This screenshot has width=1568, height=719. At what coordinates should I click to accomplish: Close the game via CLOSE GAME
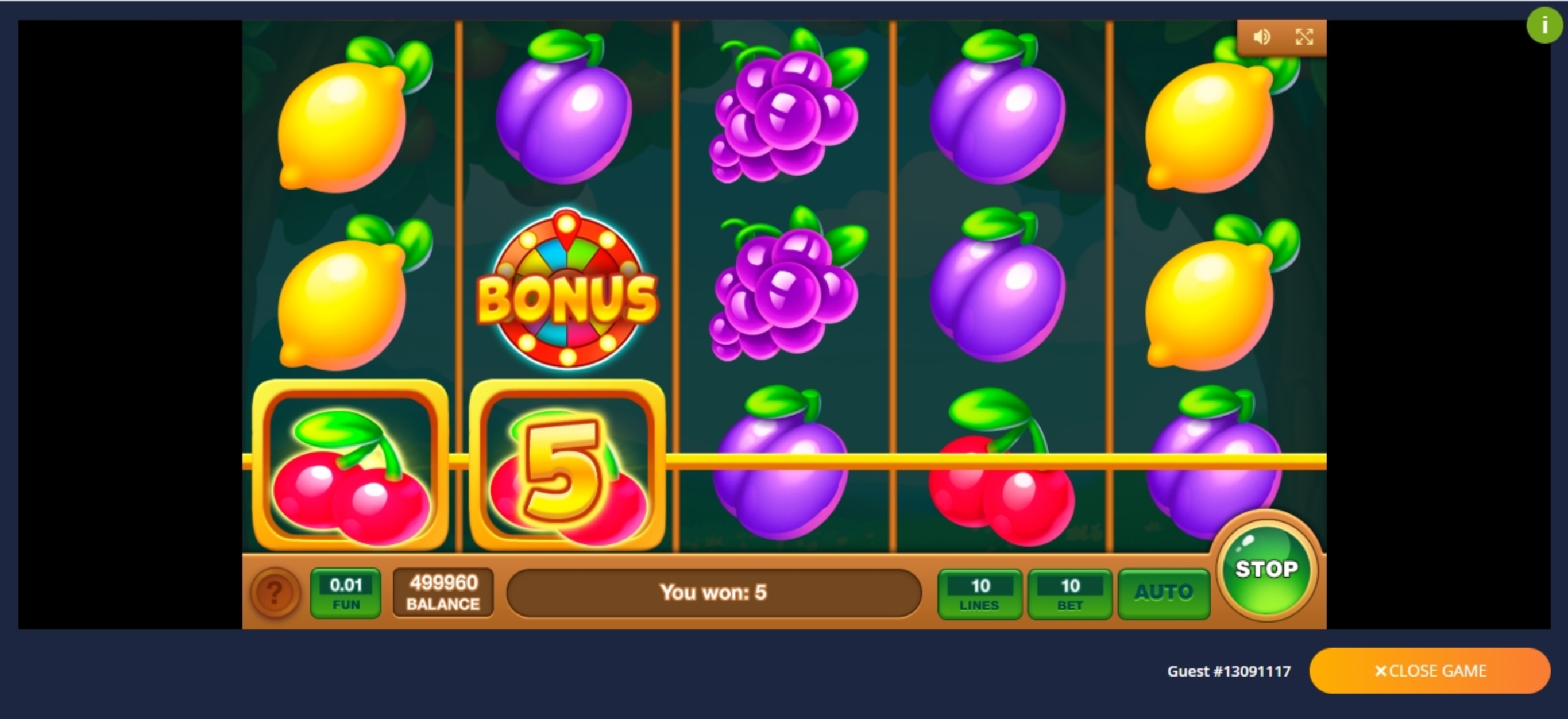tap(1429, 670)
